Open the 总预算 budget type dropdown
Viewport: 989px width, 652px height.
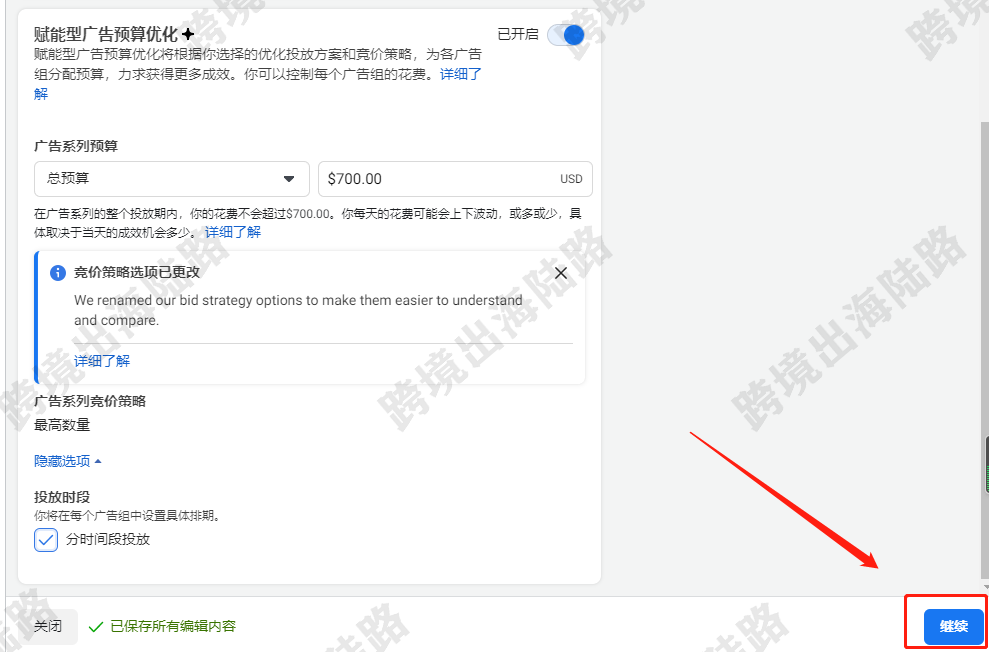click(172, 179)
